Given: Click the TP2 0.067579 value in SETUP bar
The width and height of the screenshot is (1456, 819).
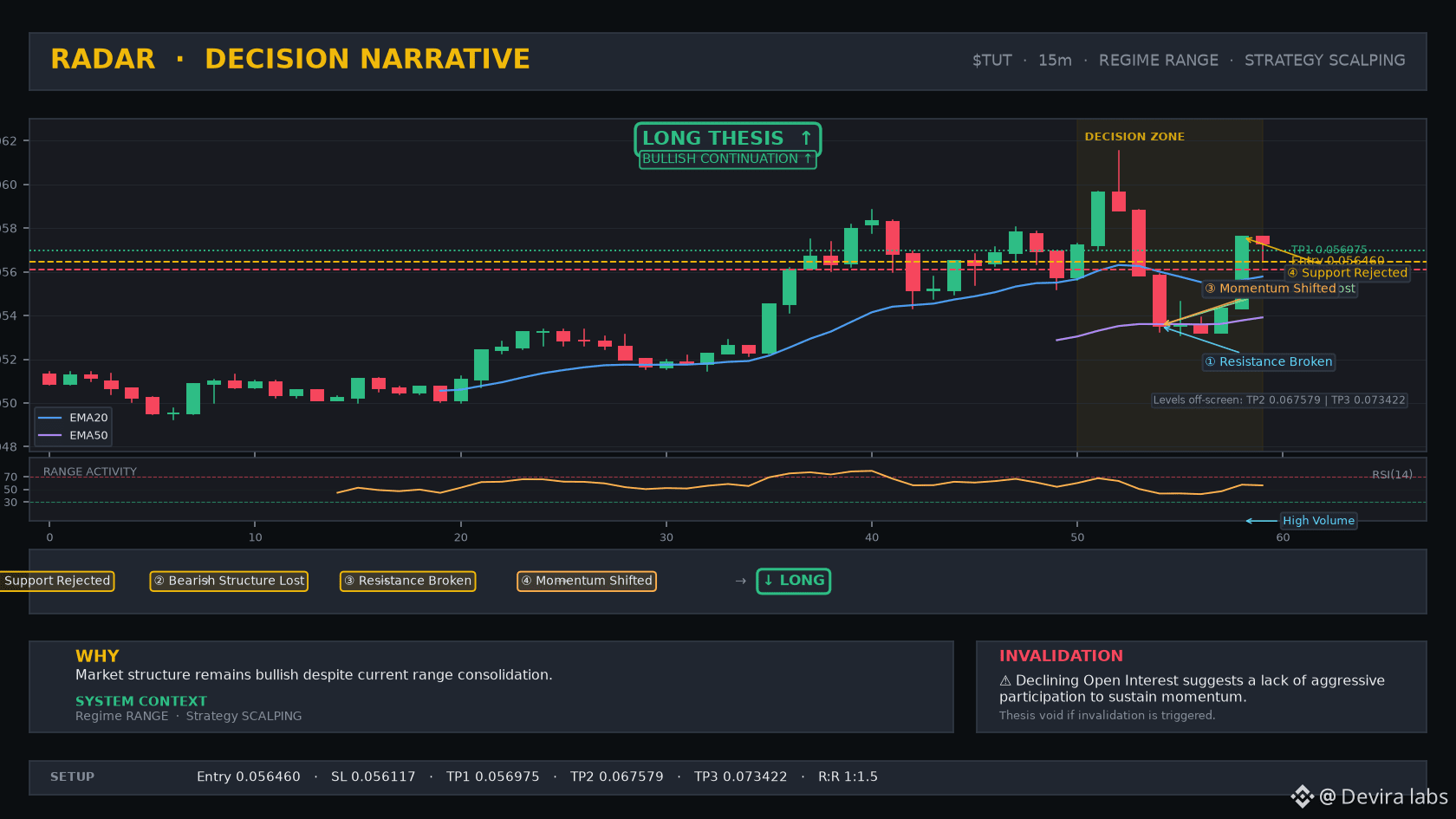Looking at the screenshot, I should [x=617, y=777].
